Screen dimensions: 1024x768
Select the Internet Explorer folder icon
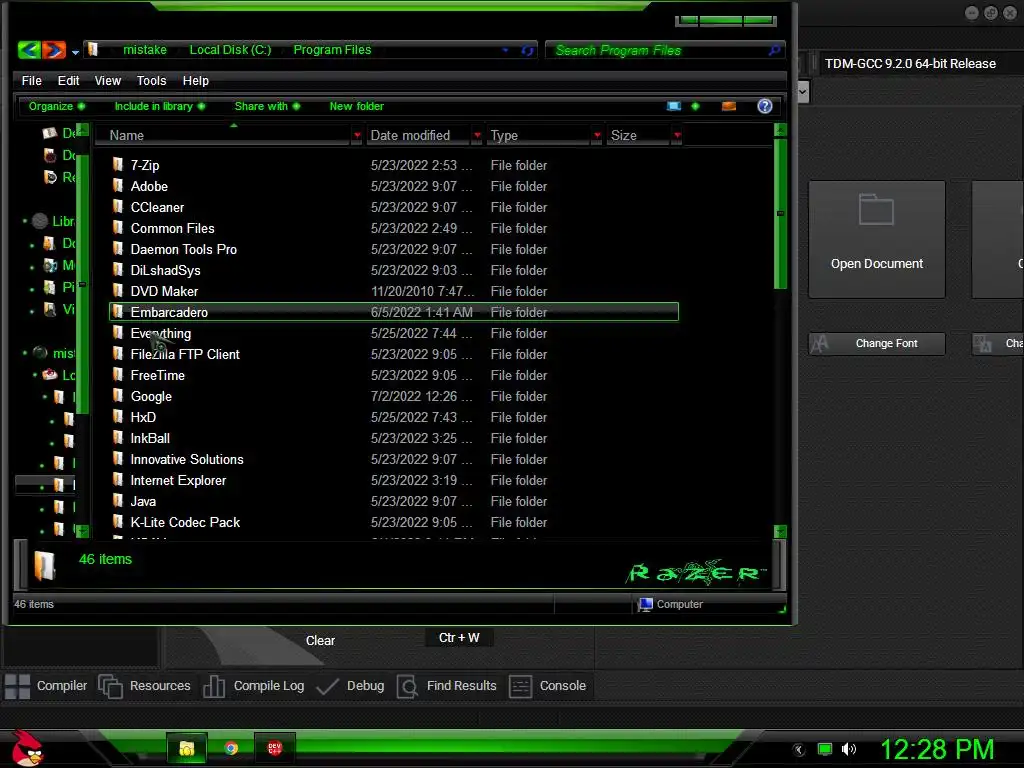(118, 480)
